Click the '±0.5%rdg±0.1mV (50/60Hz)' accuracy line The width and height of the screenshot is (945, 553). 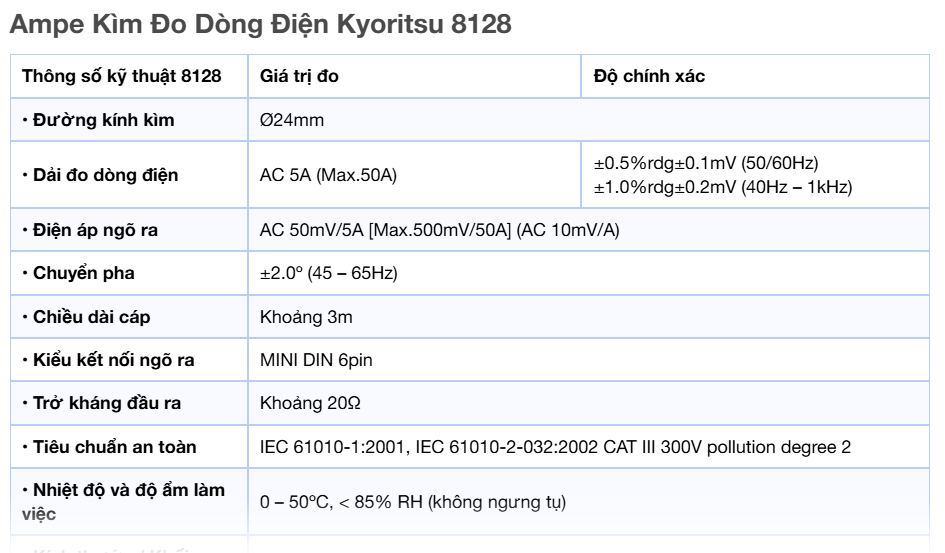coord(706,163)
